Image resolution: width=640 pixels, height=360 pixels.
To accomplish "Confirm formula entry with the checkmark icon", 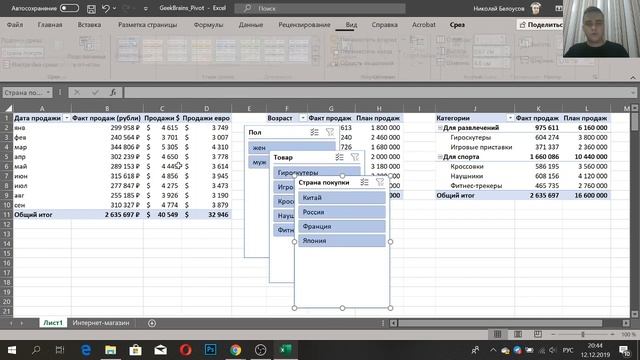I will coord(95,93).
